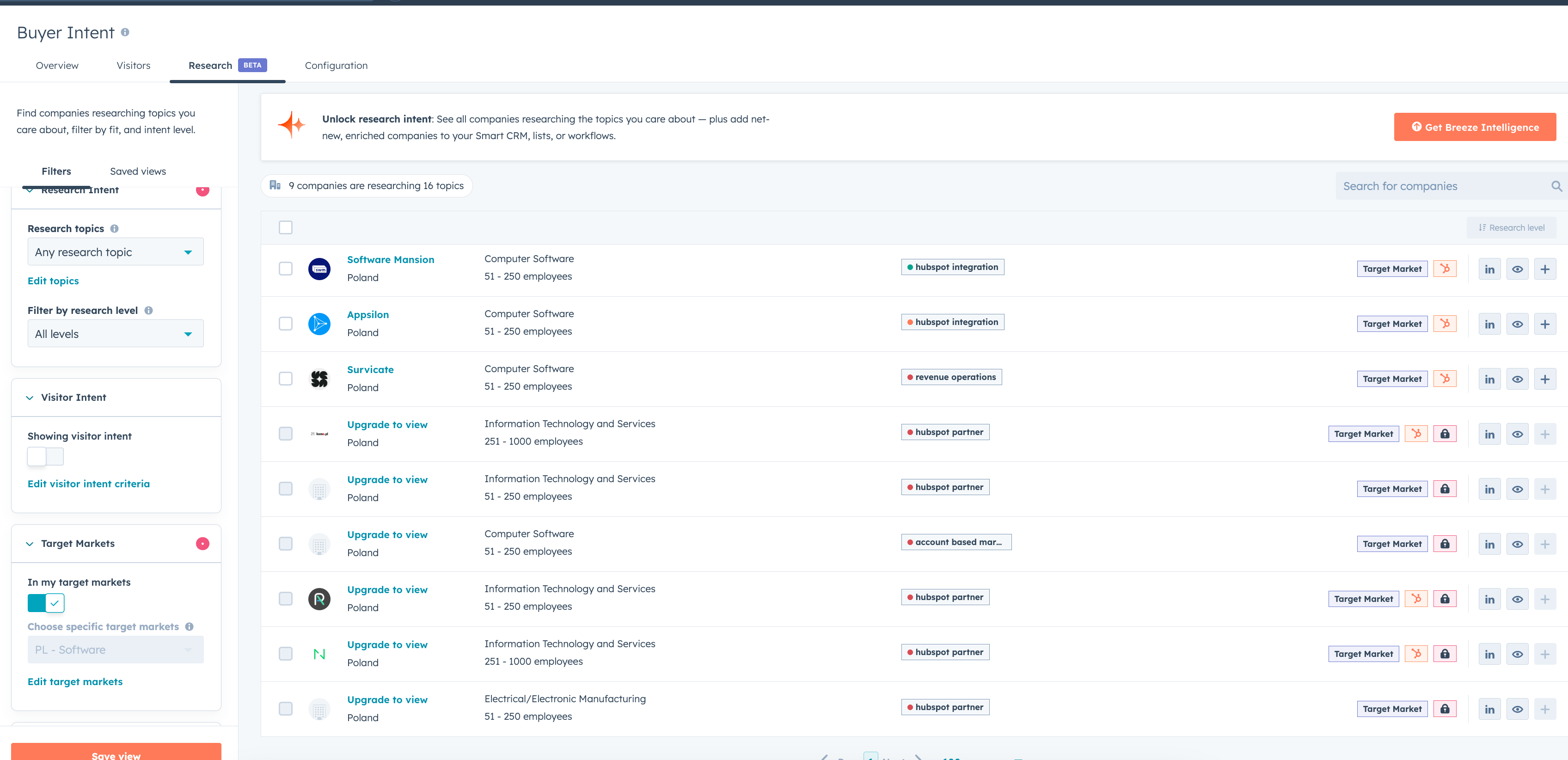Open LinkedIn icon for Software Mansion
Viewport: 1568px width, 760px height.
click(x=1489, y=269)
